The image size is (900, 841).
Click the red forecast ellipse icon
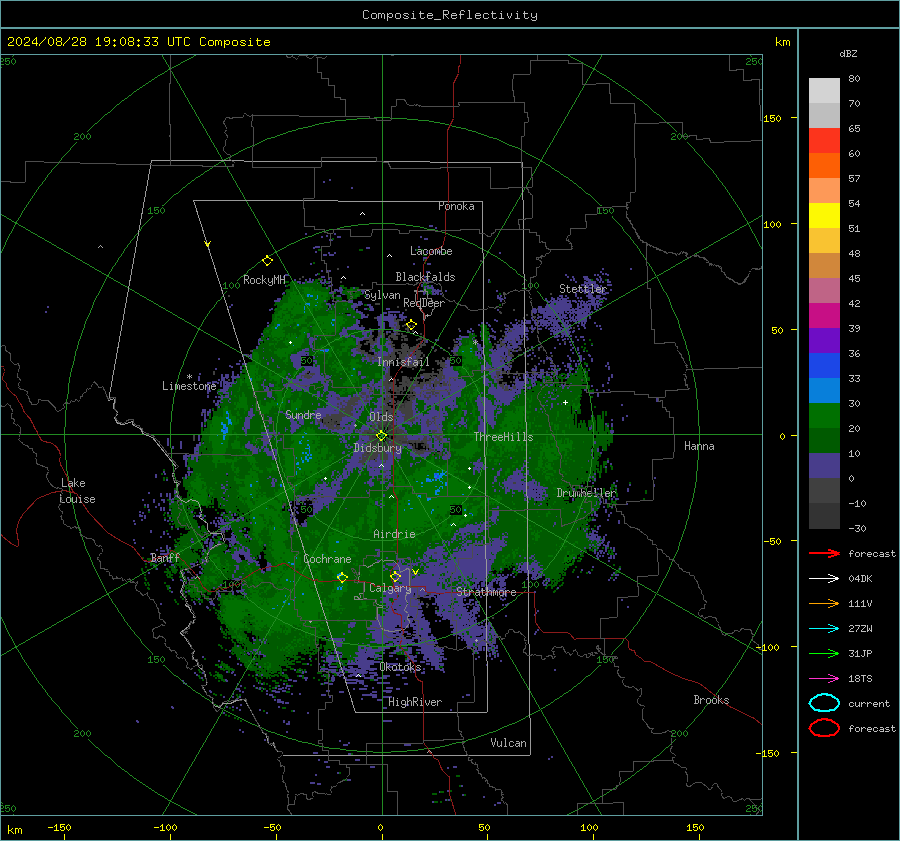[x=824, y=728]
